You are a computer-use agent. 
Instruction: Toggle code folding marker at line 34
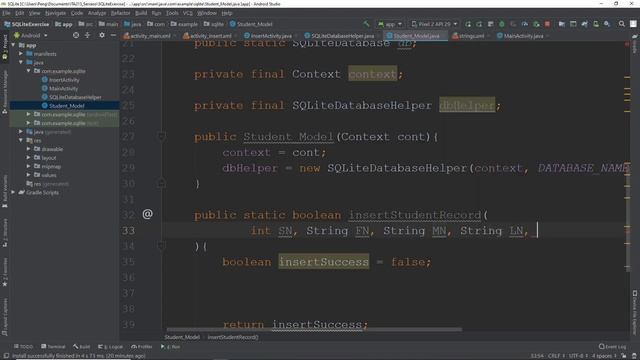162,246
